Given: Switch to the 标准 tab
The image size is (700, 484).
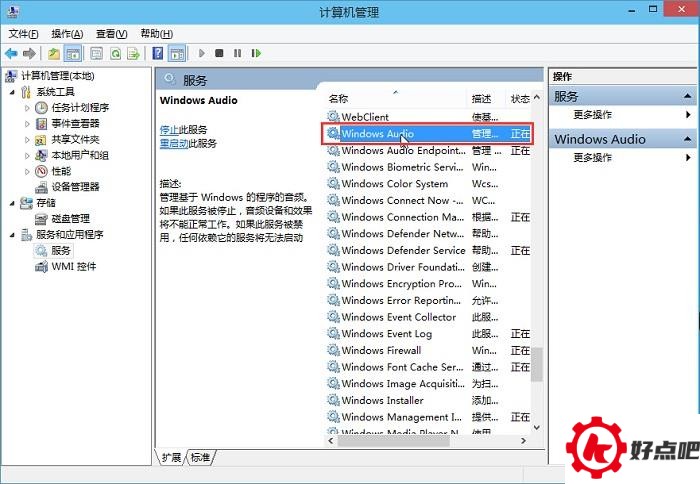Looking at the screenshot, I should [200, 458].
